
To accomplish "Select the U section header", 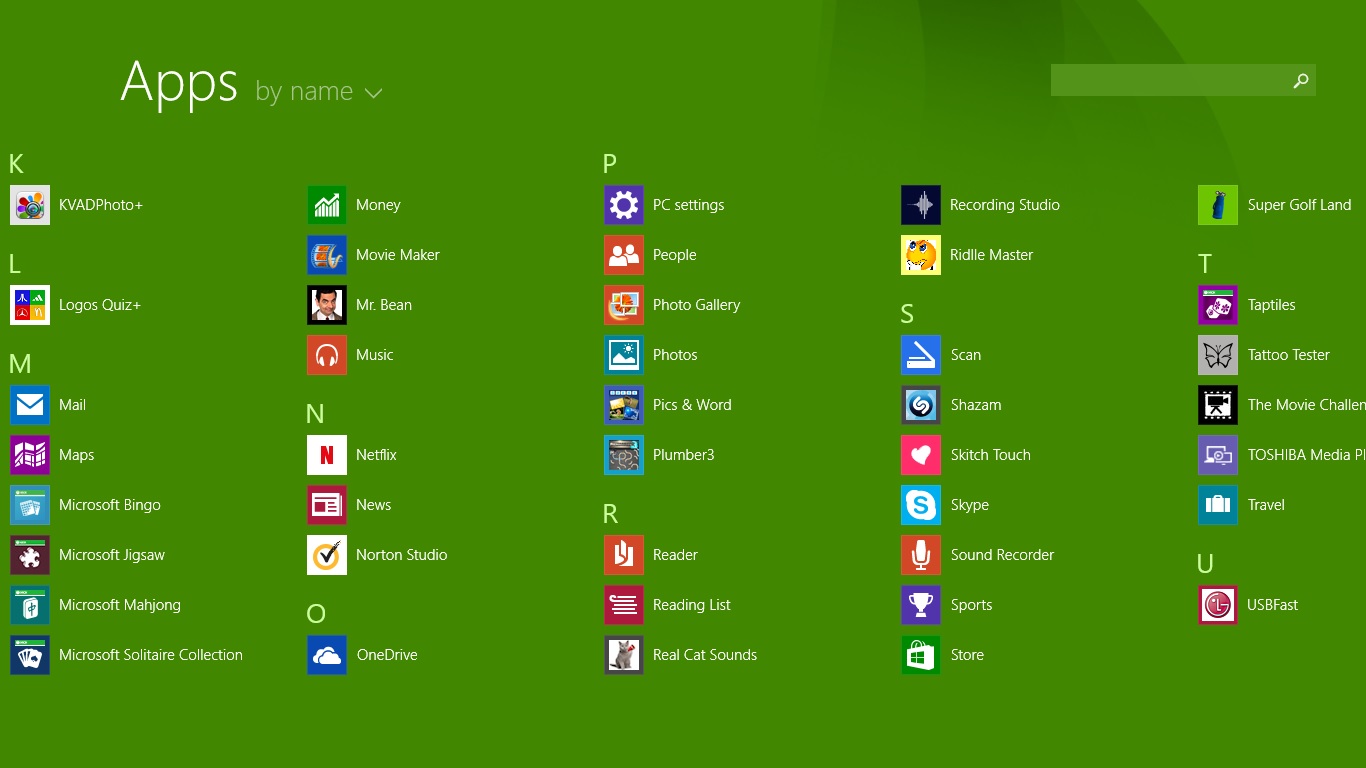I will click(x=1205, y=564).
